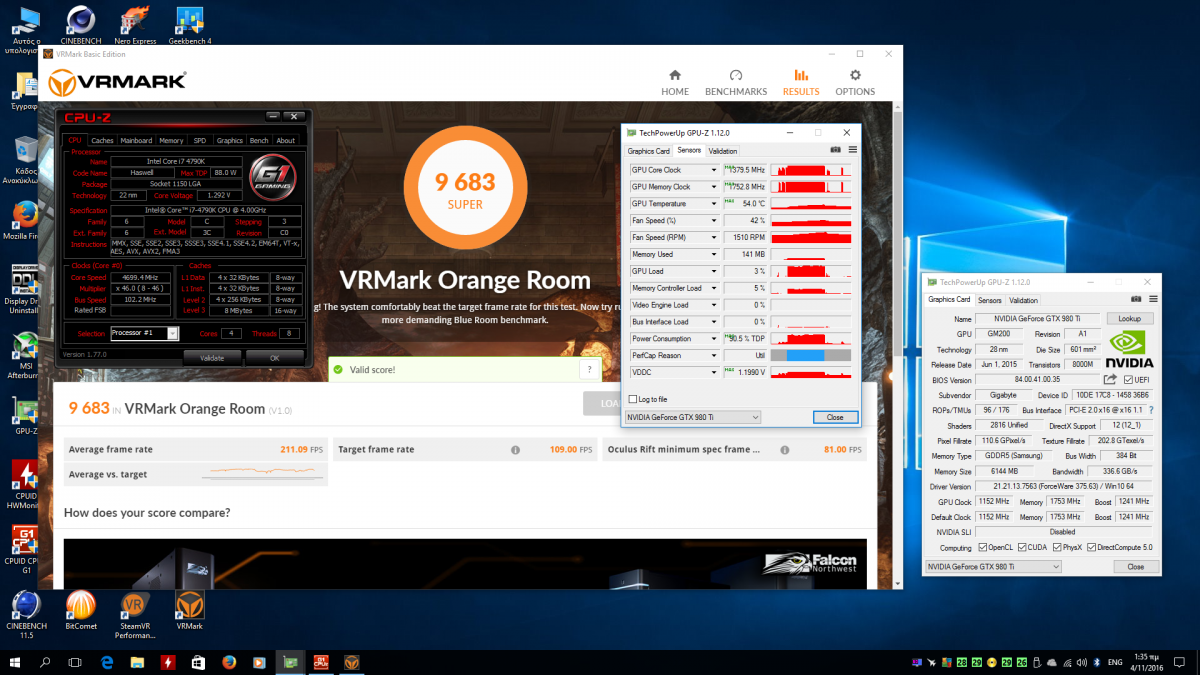Viewport: 1200px width, 675px height.
Task: Click Close button in GPU-Z Sensors window
Action: (835, 417)
